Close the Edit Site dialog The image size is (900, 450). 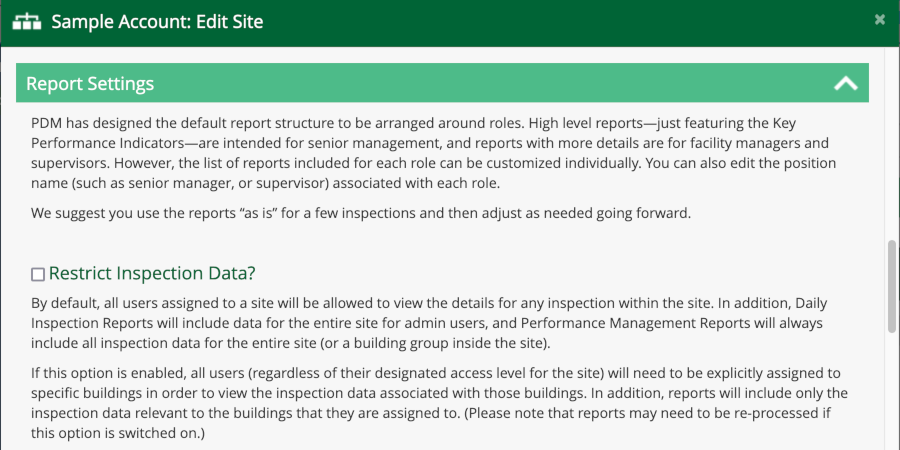tap(879, 19)
